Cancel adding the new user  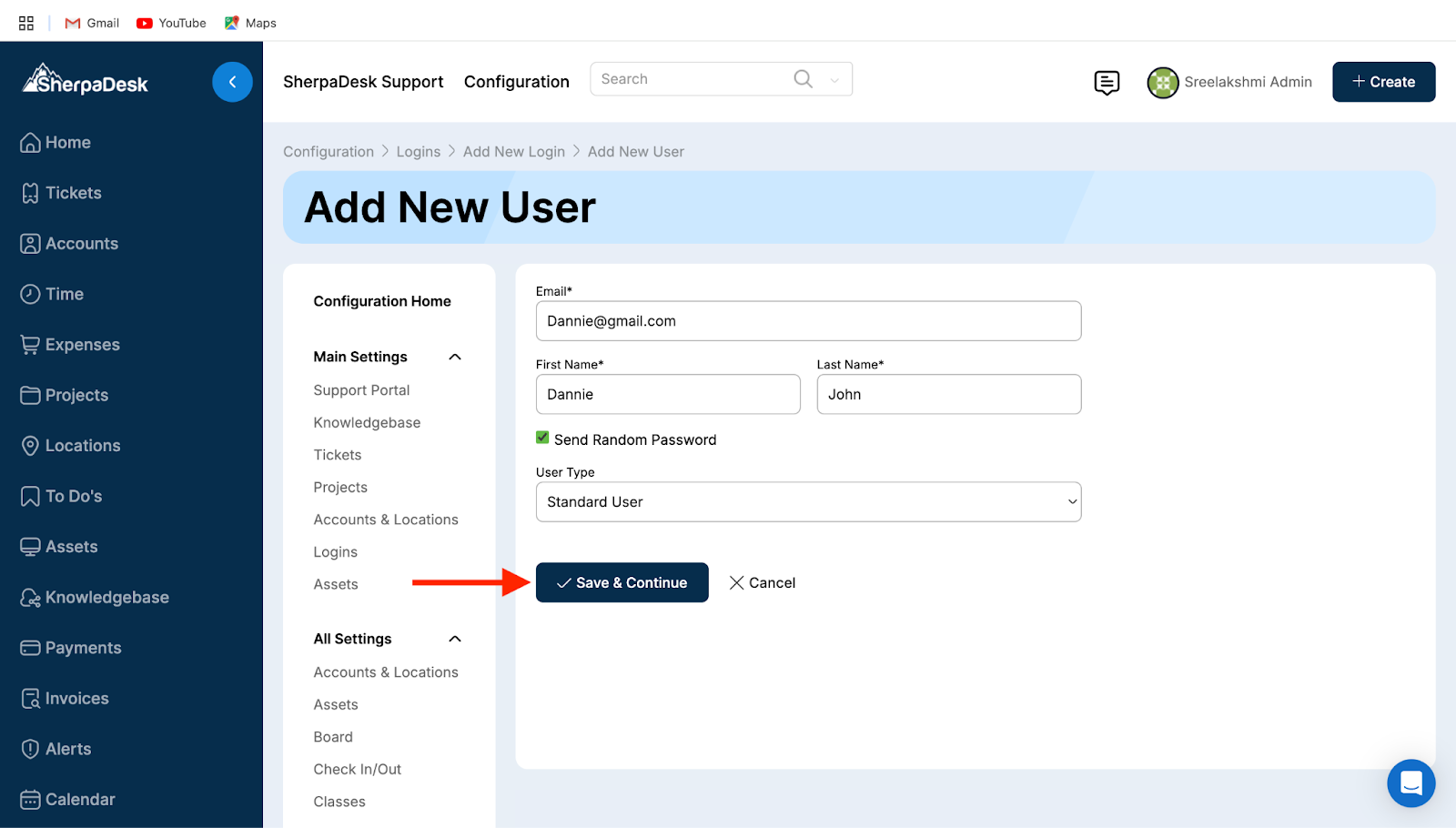[763, 582]
